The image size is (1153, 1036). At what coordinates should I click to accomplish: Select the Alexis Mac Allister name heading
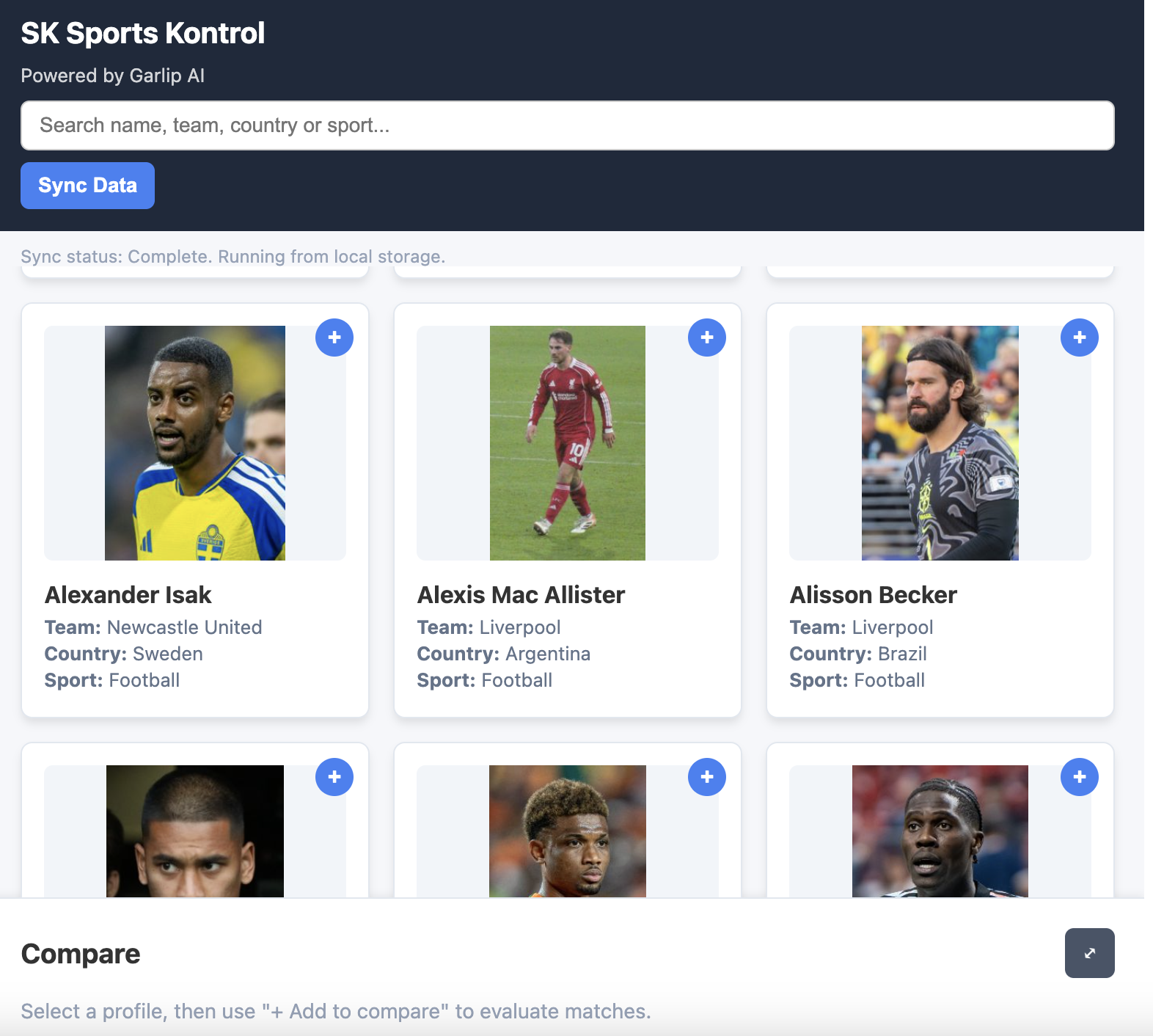(x=521, y=595)
